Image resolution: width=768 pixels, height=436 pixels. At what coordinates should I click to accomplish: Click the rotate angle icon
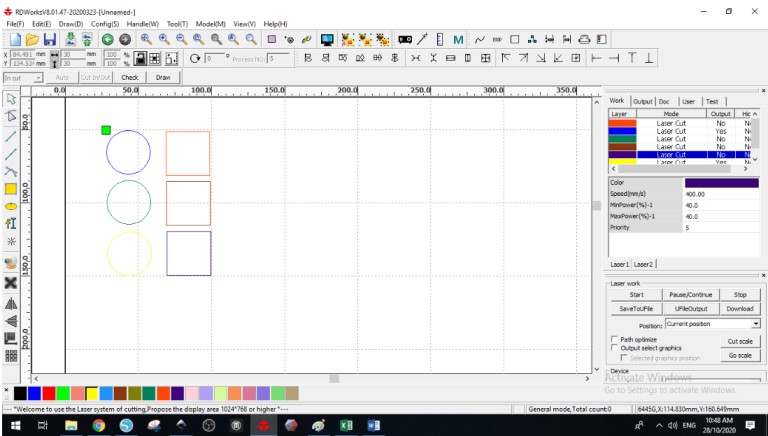coord(195,58)
